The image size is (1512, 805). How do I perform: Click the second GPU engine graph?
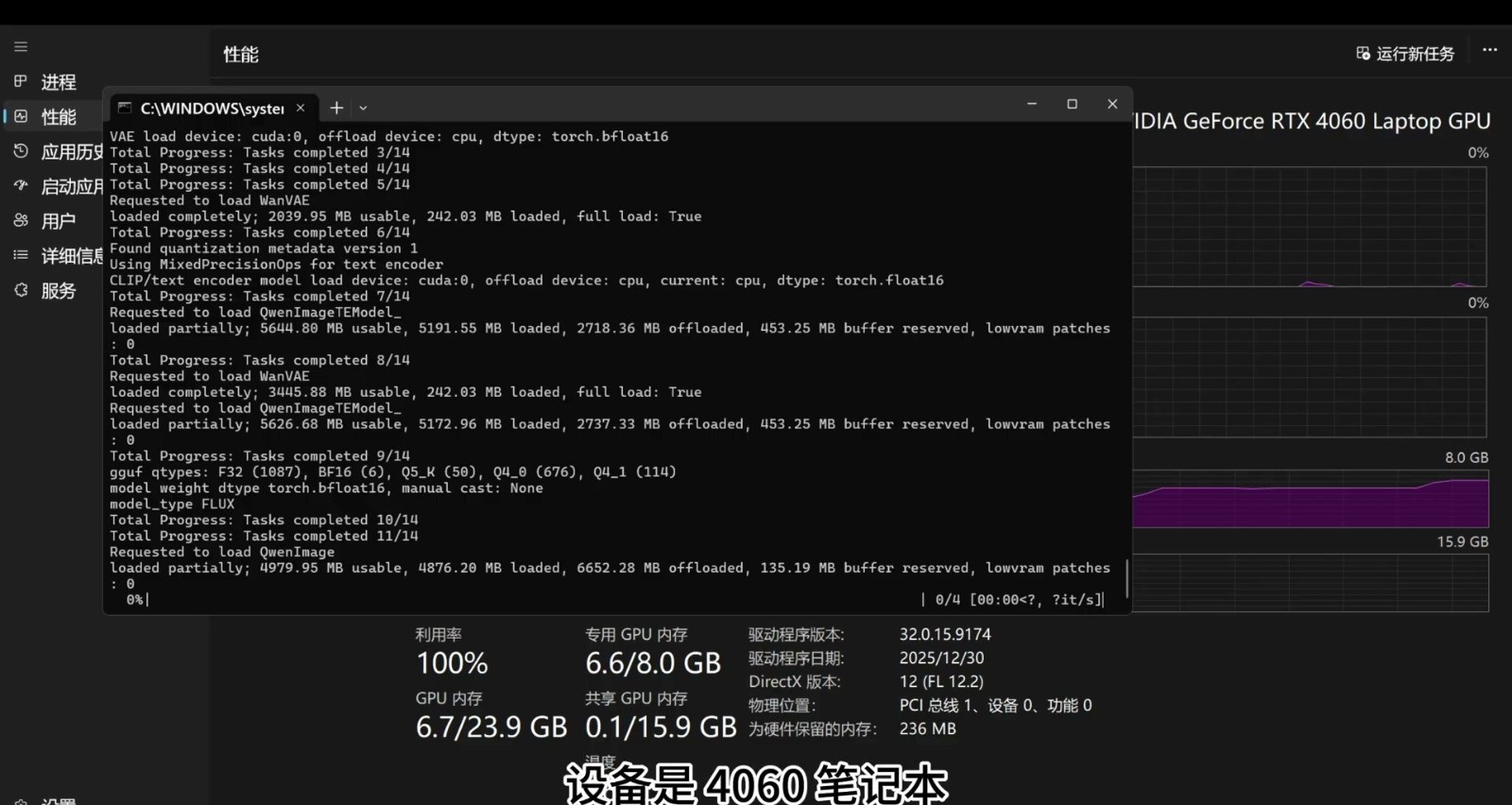pos(1311,377)
